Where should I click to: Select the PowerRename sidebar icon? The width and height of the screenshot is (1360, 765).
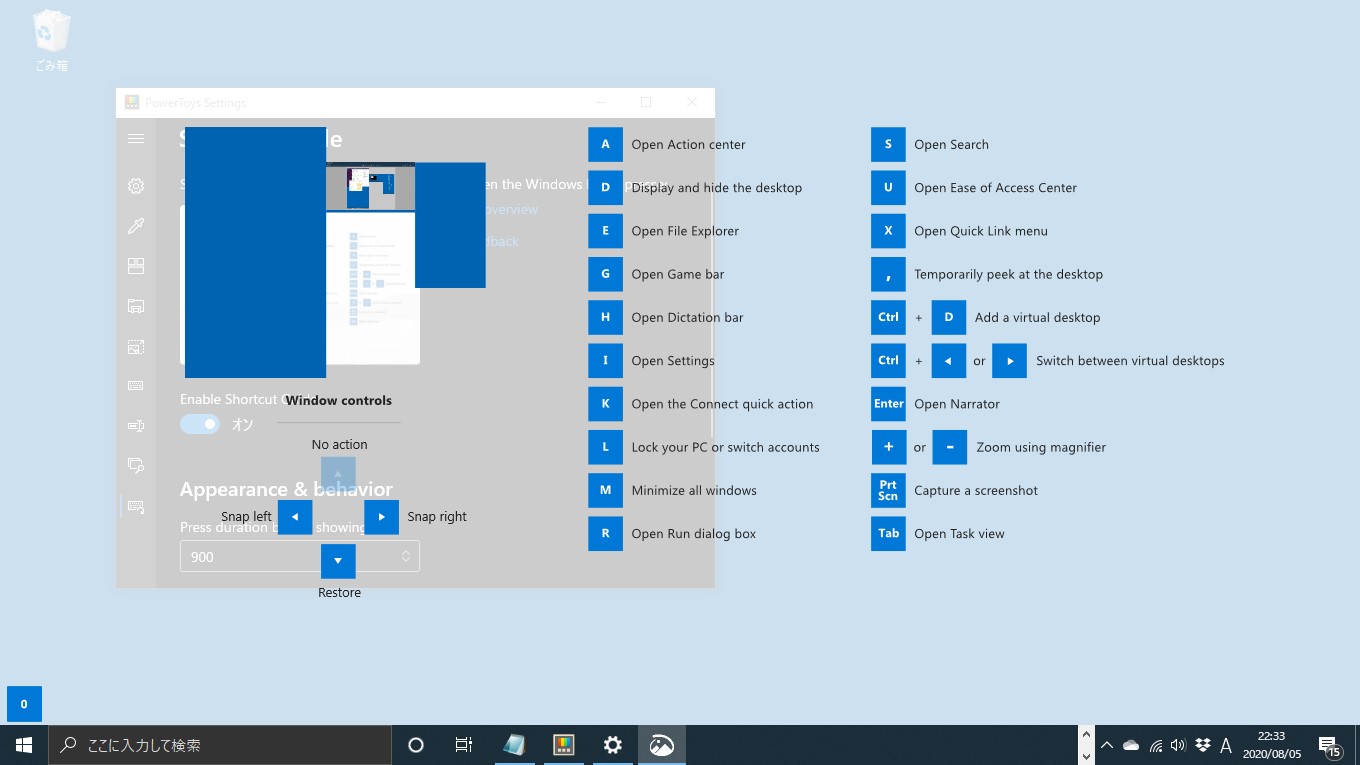[136, 425]
